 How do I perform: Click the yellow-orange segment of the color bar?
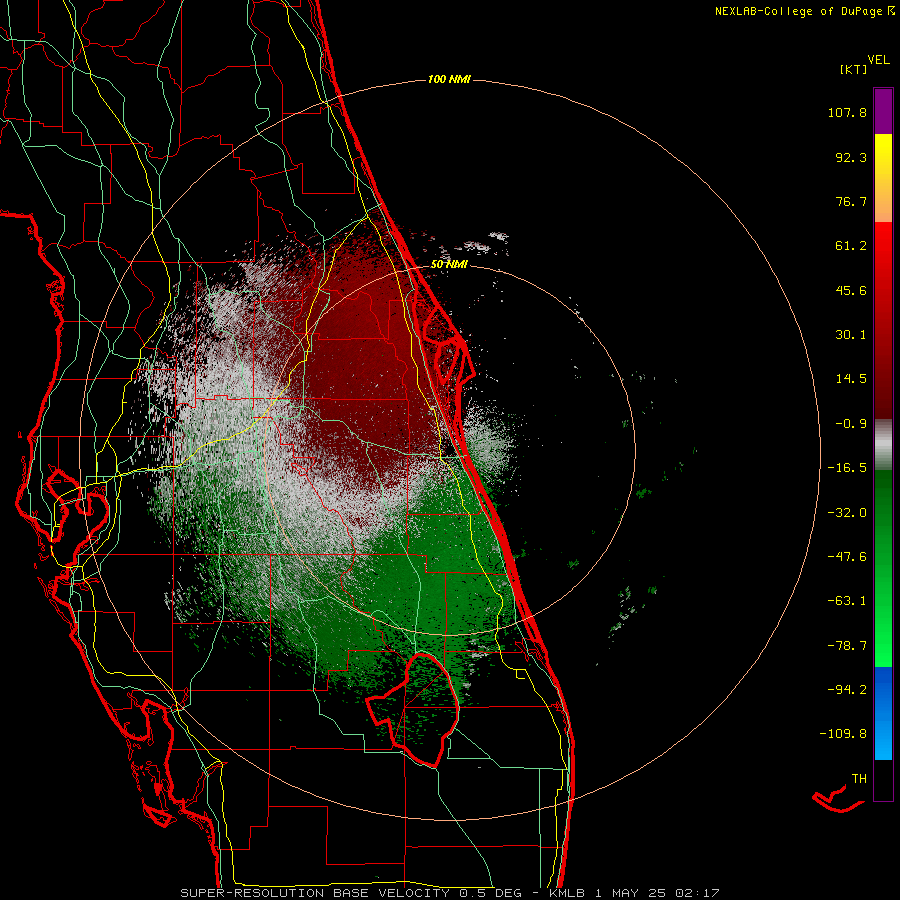coord(883,178)
